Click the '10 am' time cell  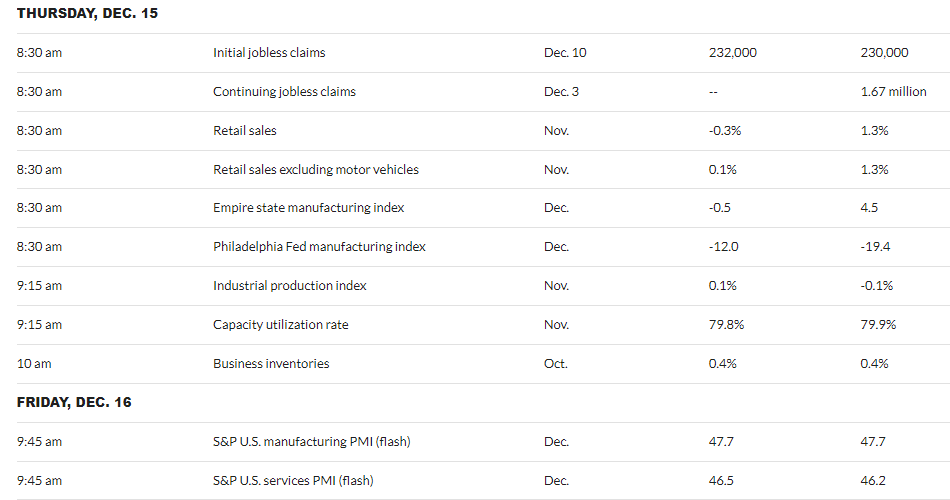tap(34, 364)
